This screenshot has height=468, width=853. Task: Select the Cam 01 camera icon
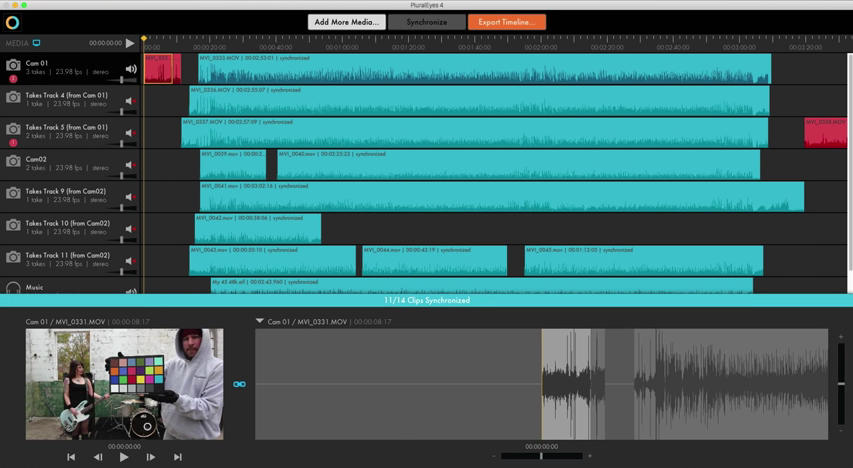click(x=13, y=65)
